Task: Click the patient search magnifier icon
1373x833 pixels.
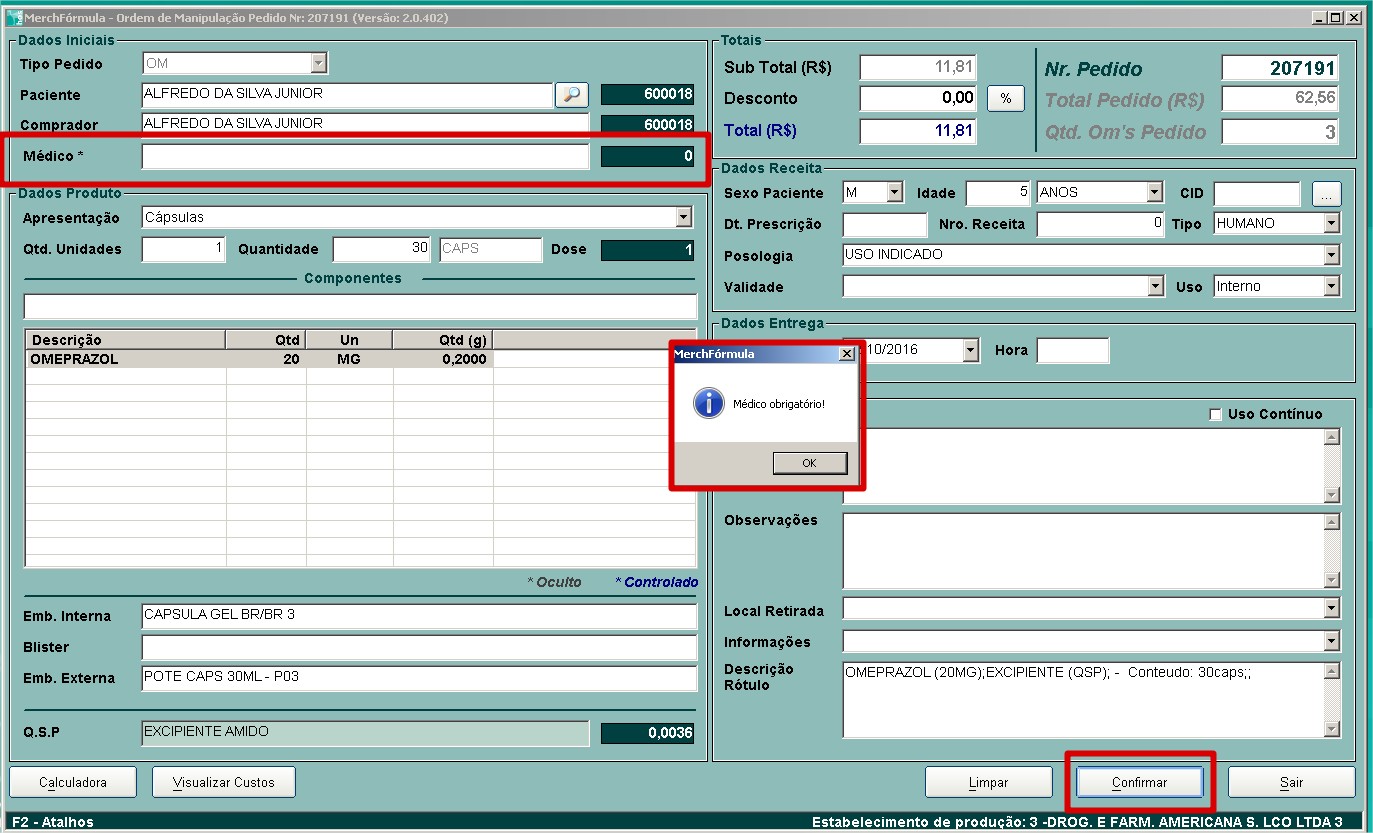Action: [571, 95]
